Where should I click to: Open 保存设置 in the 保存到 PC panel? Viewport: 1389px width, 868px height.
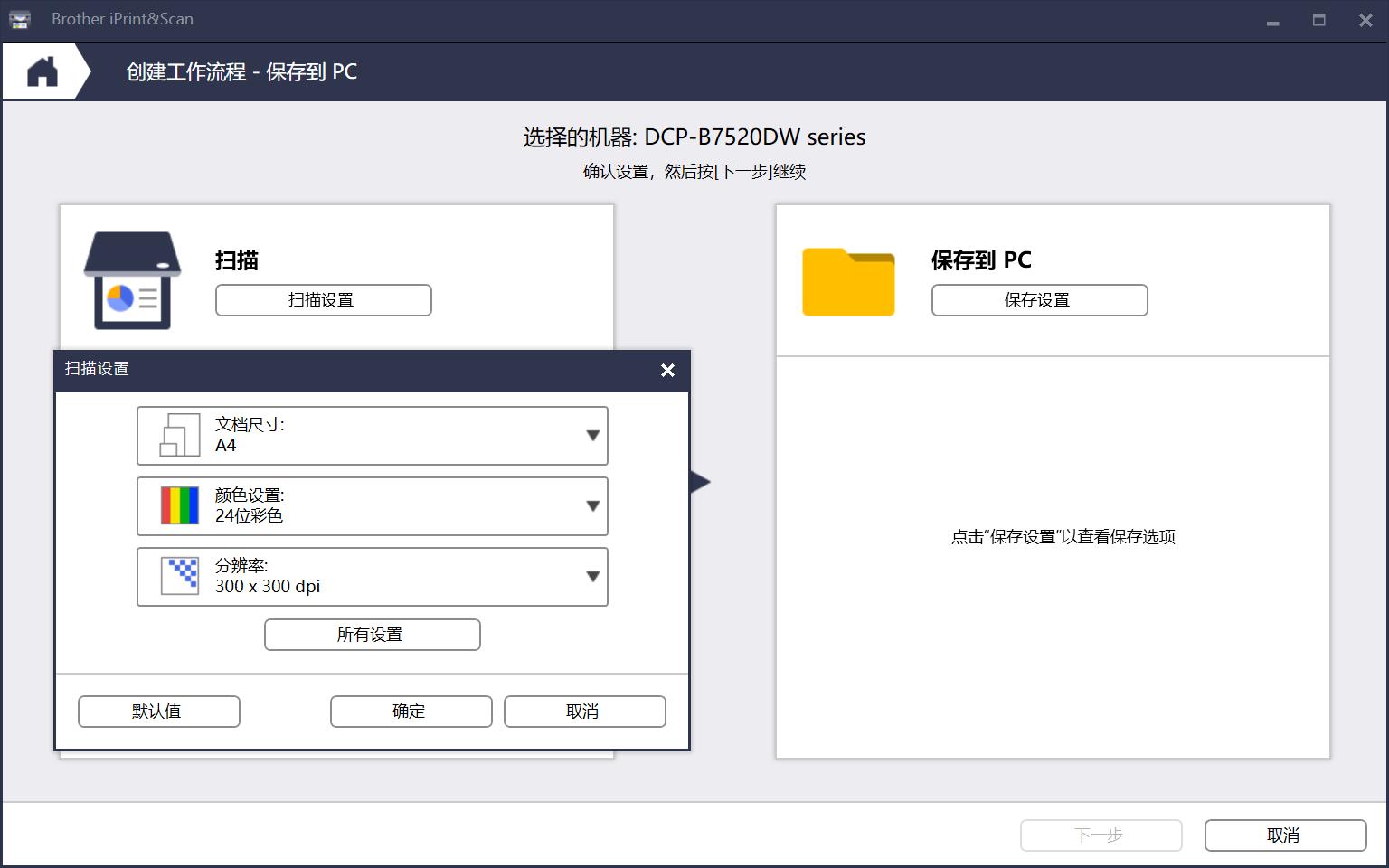pyautogui.click(x=1039, y=299)
